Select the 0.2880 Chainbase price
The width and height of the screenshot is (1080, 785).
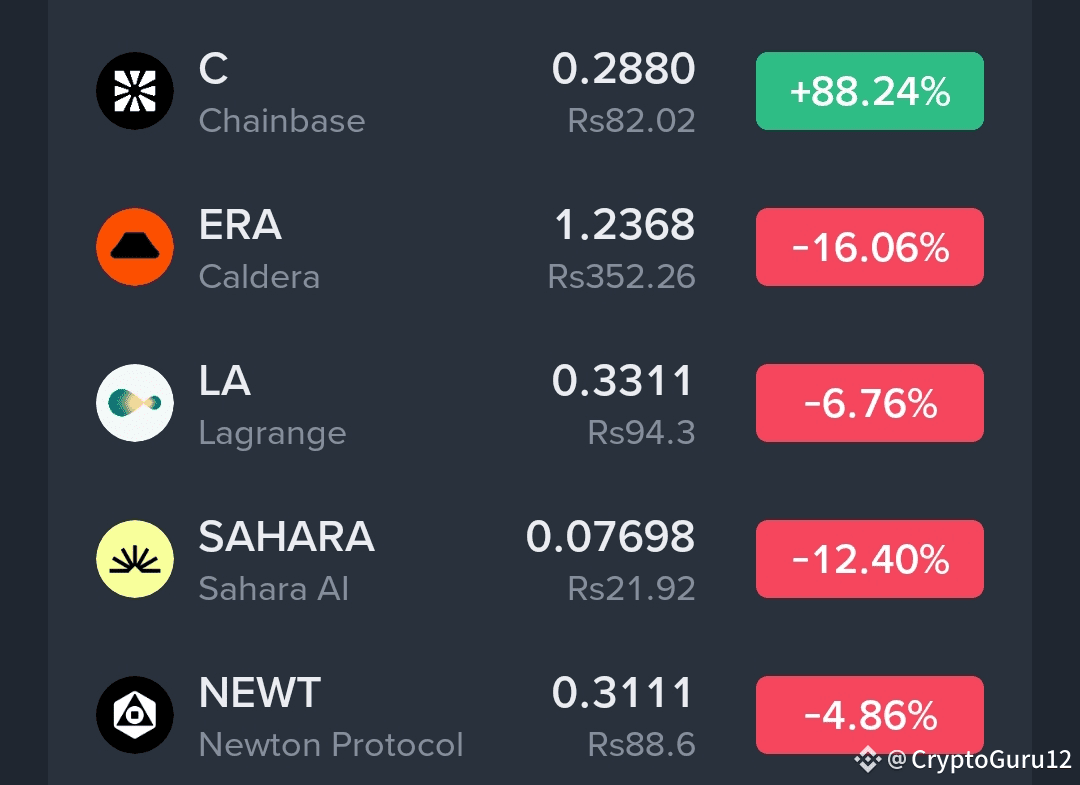623,69
